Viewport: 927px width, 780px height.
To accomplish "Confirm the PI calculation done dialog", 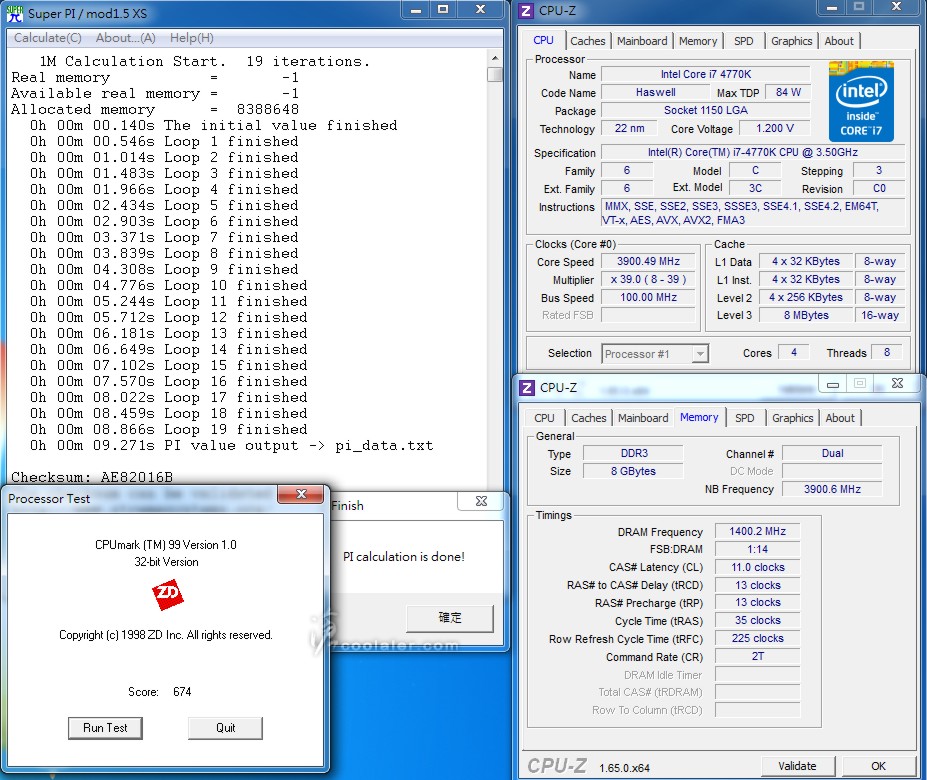I will point(450,618).
